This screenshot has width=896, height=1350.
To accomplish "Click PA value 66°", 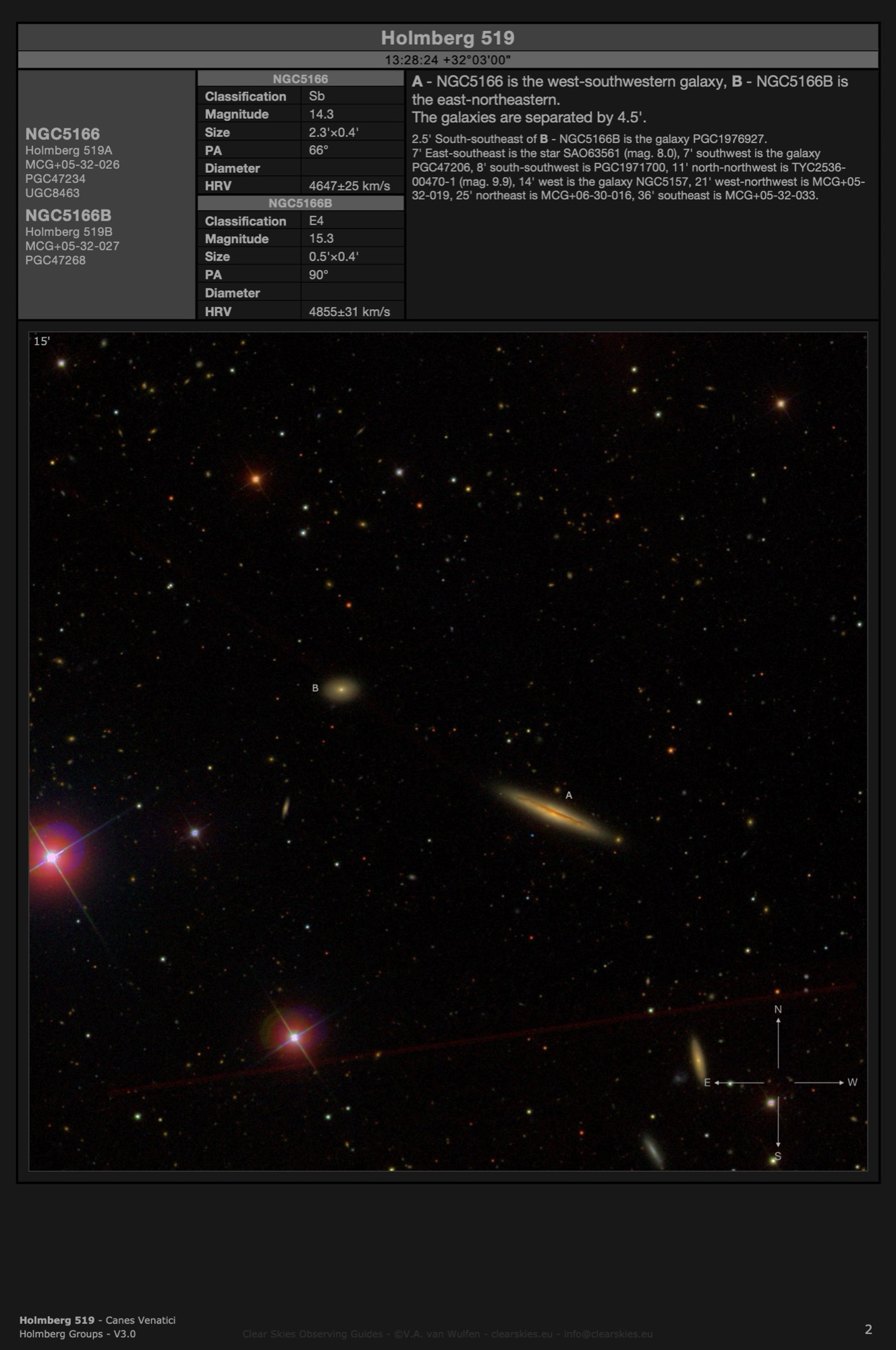I will coord(318,151).
